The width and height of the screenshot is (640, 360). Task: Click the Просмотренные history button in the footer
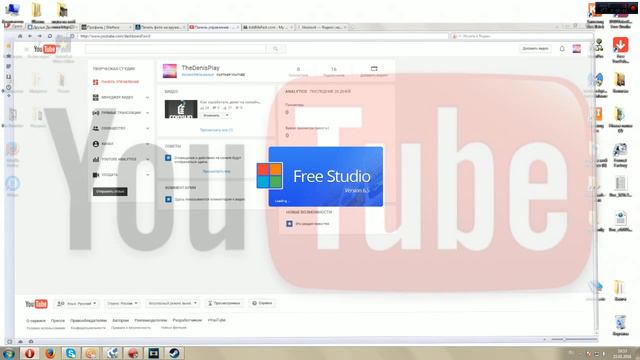(x=224, y=303)
